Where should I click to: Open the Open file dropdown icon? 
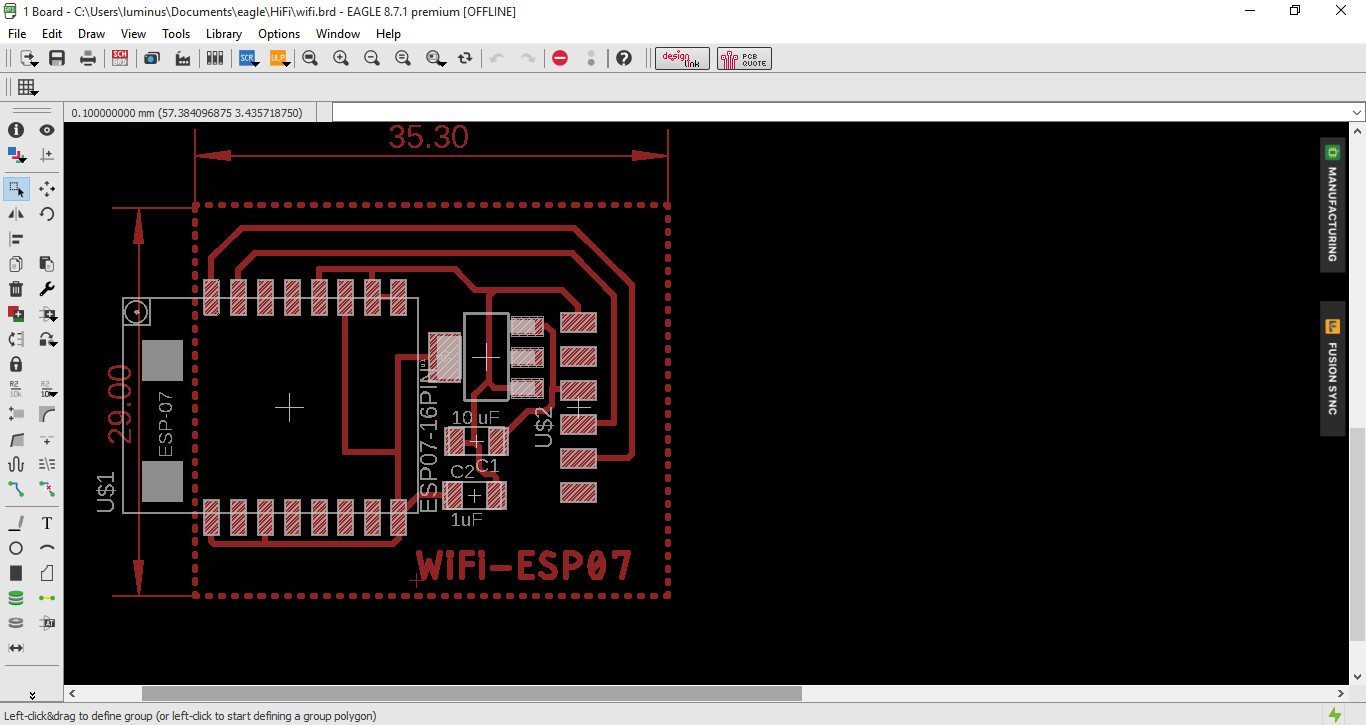[x=28, y=58]
